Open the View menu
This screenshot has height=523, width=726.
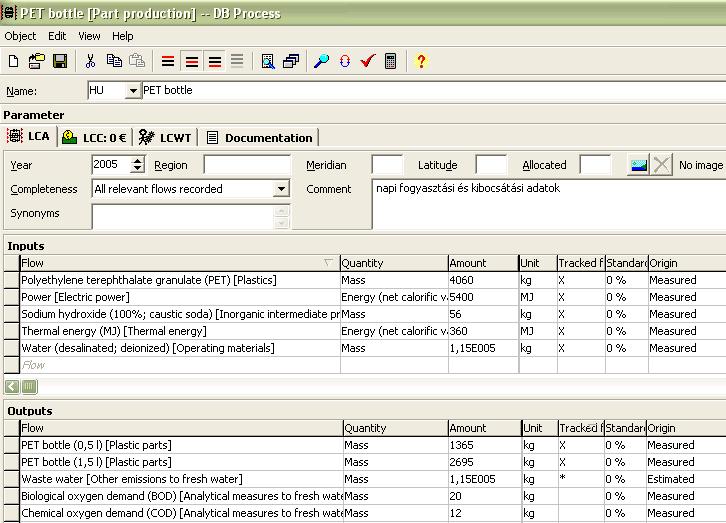89,36
